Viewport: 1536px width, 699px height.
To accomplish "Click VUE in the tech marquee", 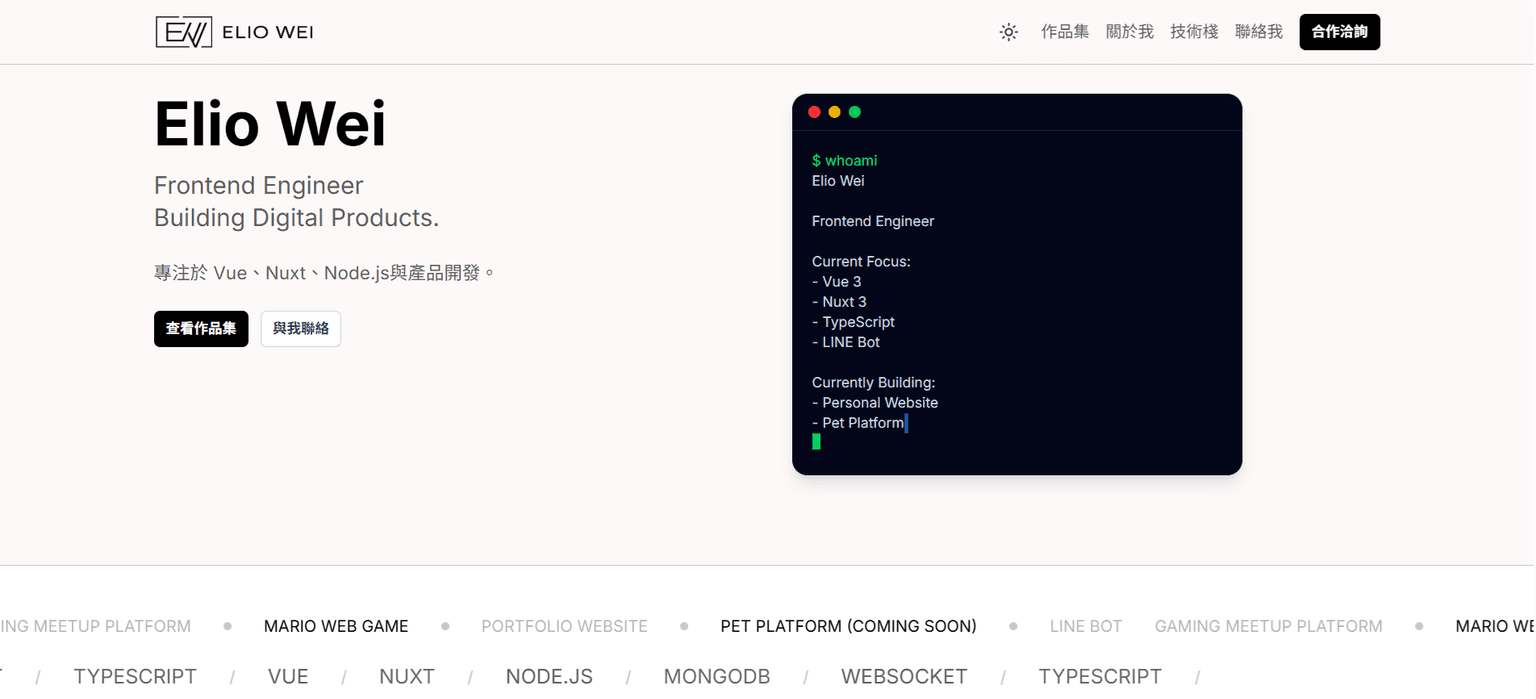I will [x=288, y=677].
